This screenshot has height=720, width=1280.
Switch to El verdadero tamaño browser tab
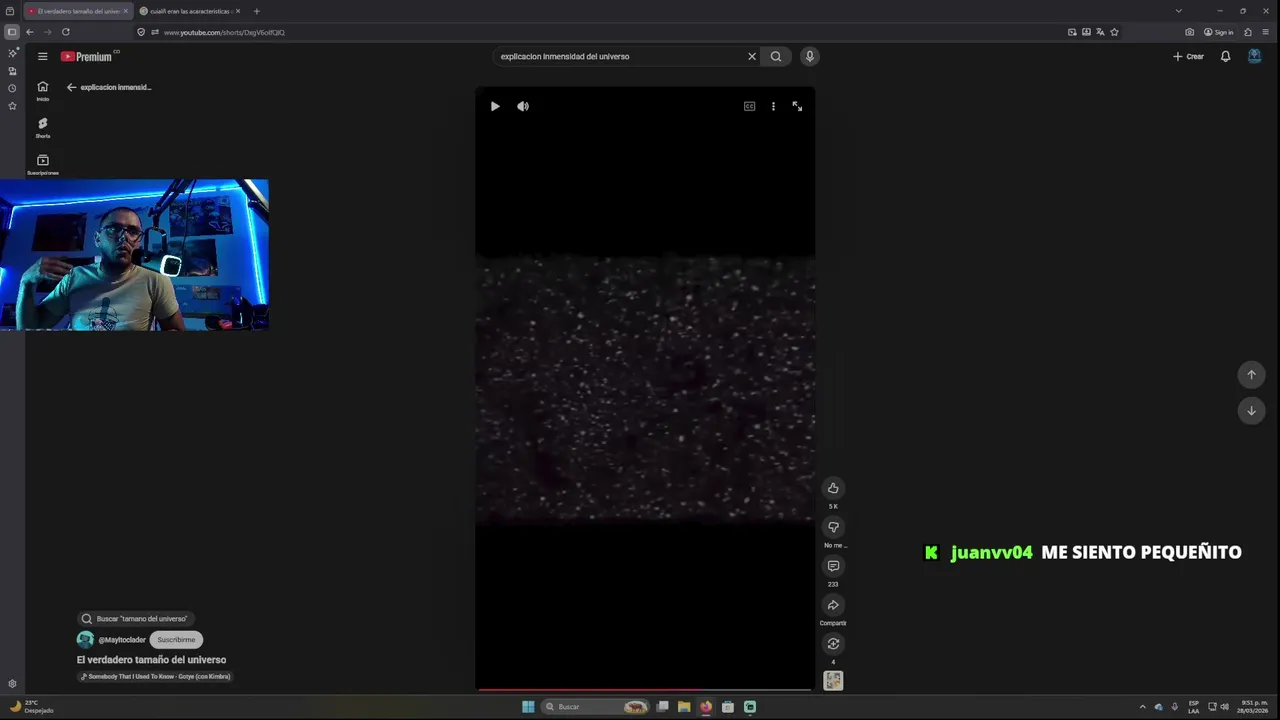[78, 11]
